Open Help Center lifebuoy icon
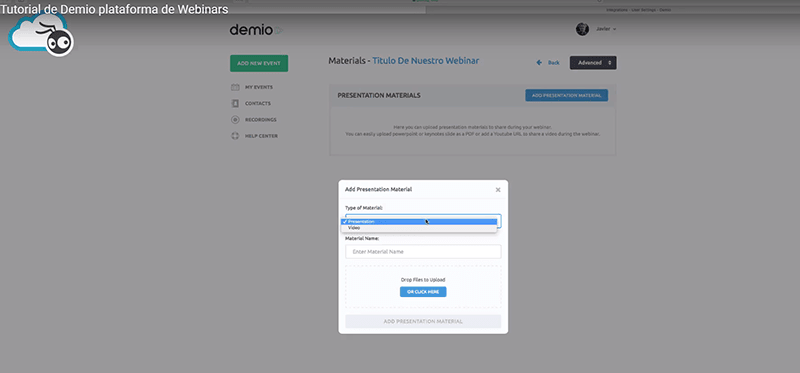Viewport: 800px width, 373px height. 235,136
